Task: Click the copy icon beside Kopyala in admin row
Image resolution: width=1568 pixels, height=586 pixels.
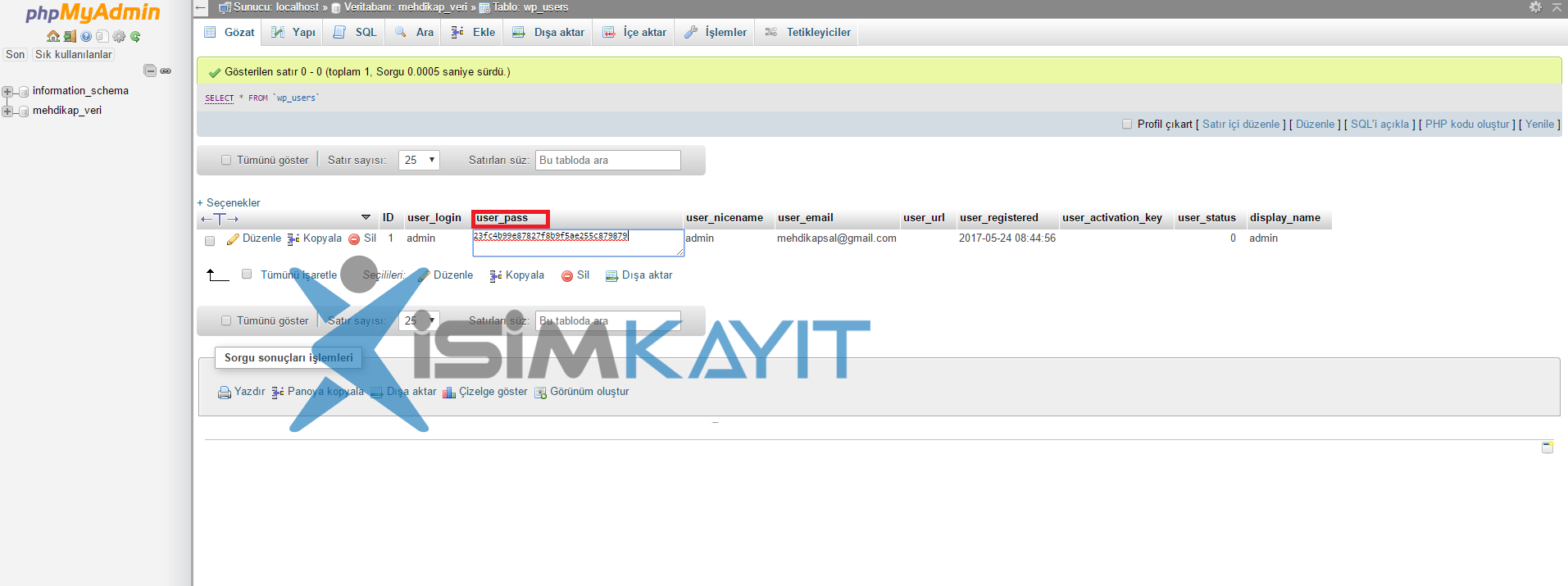Action: (293, 239)
